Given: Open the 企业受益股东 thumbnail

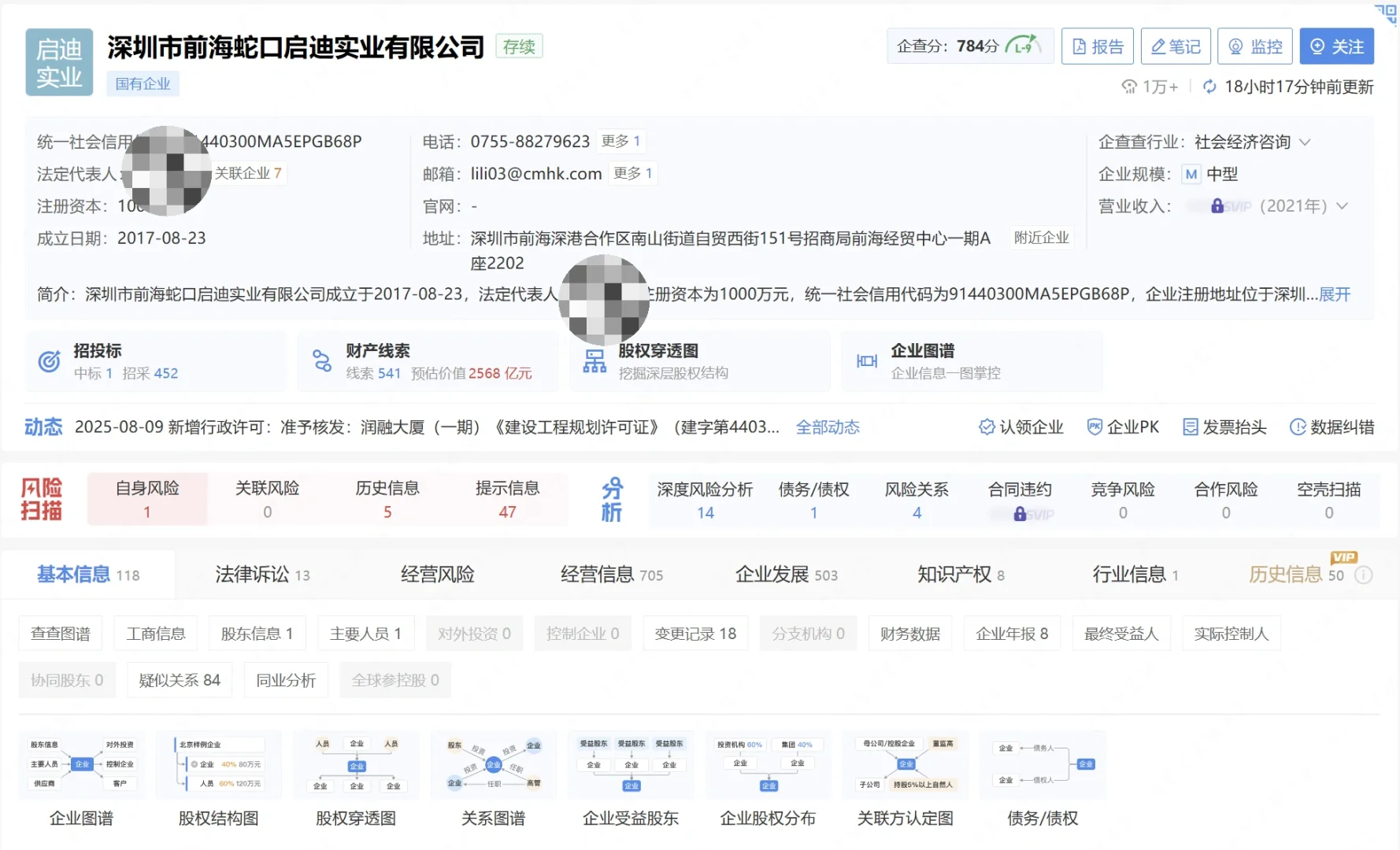Looking at the screenshot, I should [631, 765].
